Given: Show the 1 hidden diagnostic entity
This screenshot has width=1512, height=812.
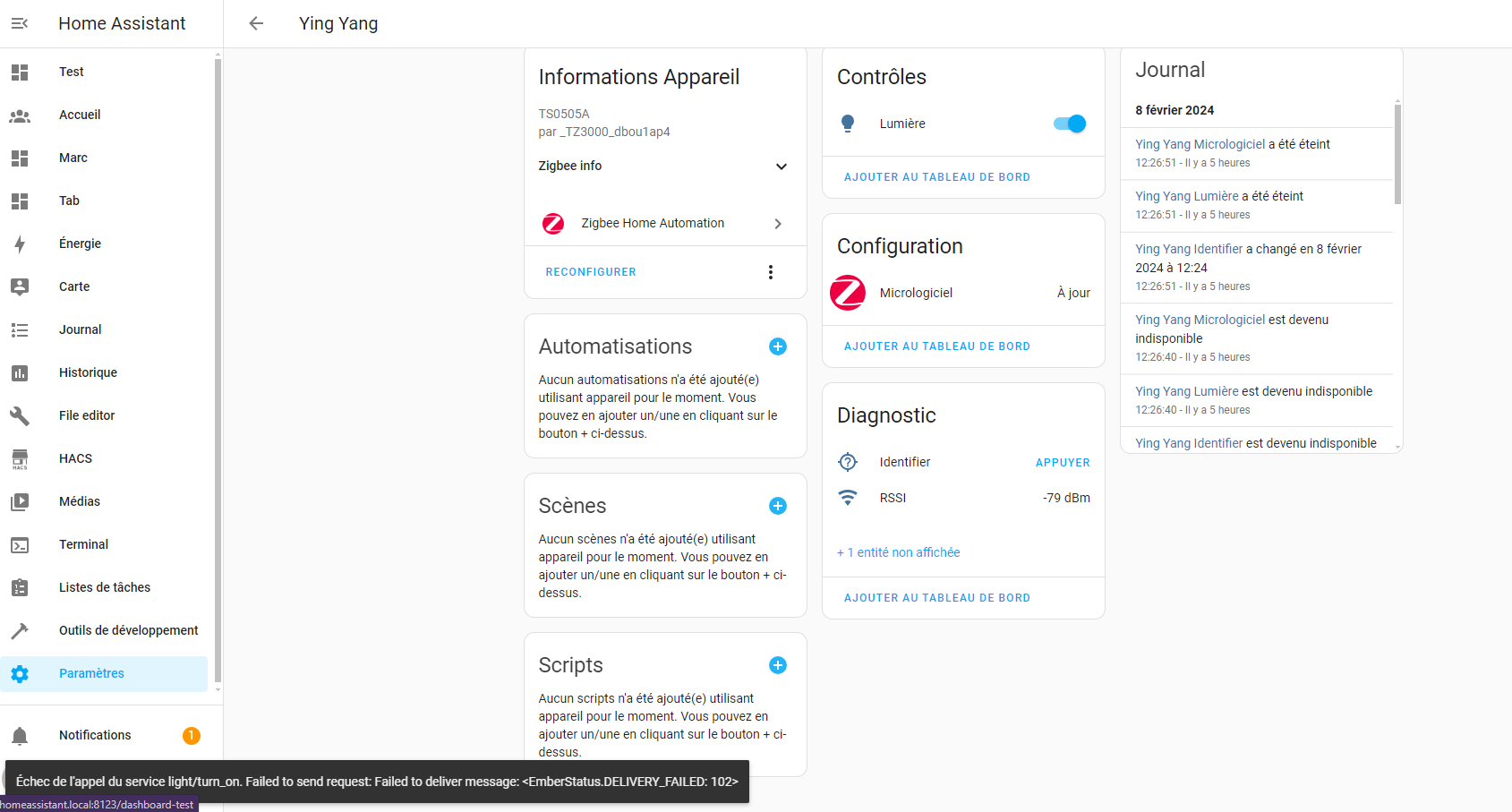Looking at the screenshot, I should pyautogui.click(x=898, y=552).
